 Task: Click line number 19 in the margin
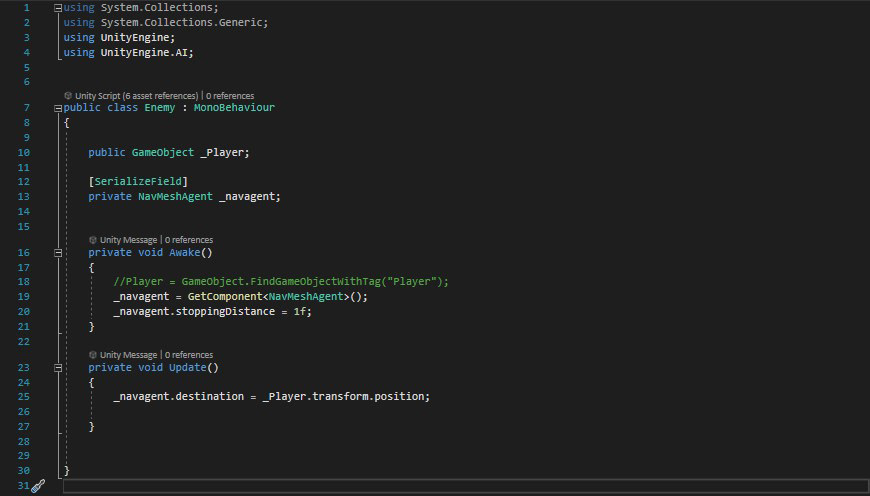(23, 296)
